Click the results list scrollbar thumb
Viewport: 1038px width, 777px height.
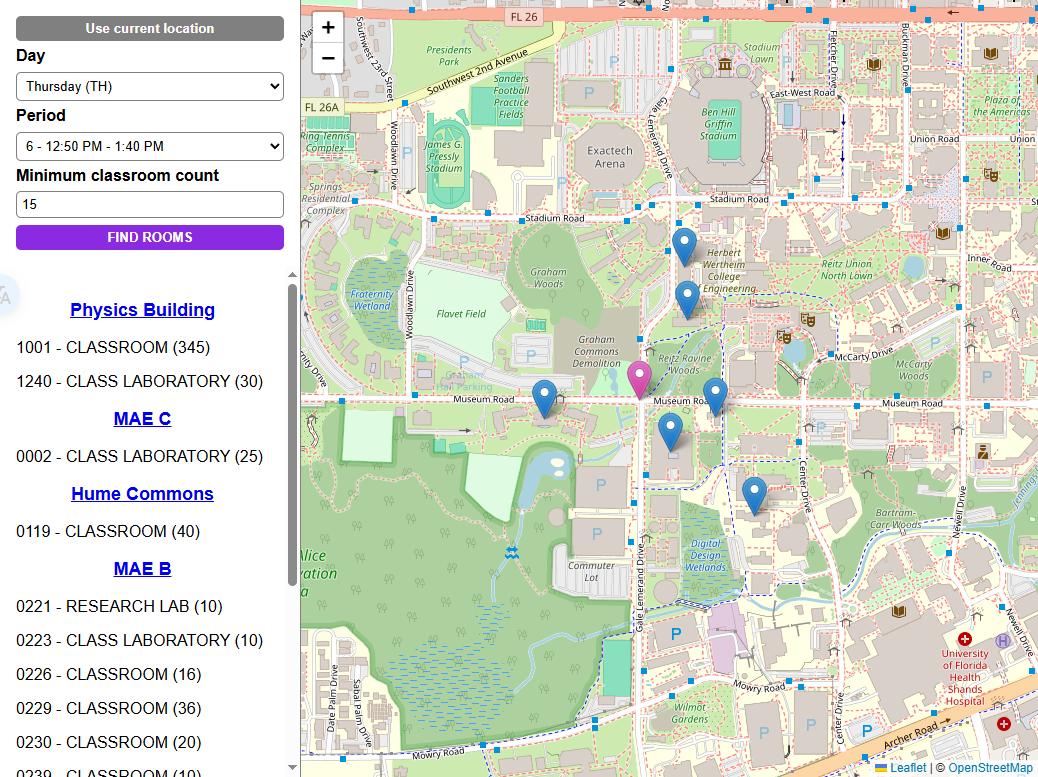293,435
